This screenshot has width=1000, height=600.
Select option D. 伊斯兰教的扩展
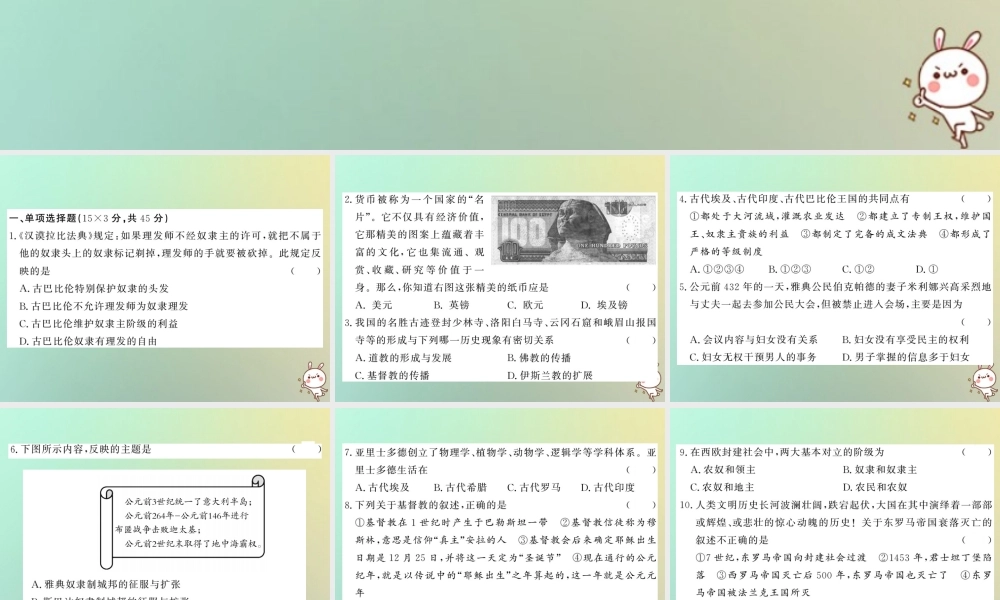[x=550, y=376]
